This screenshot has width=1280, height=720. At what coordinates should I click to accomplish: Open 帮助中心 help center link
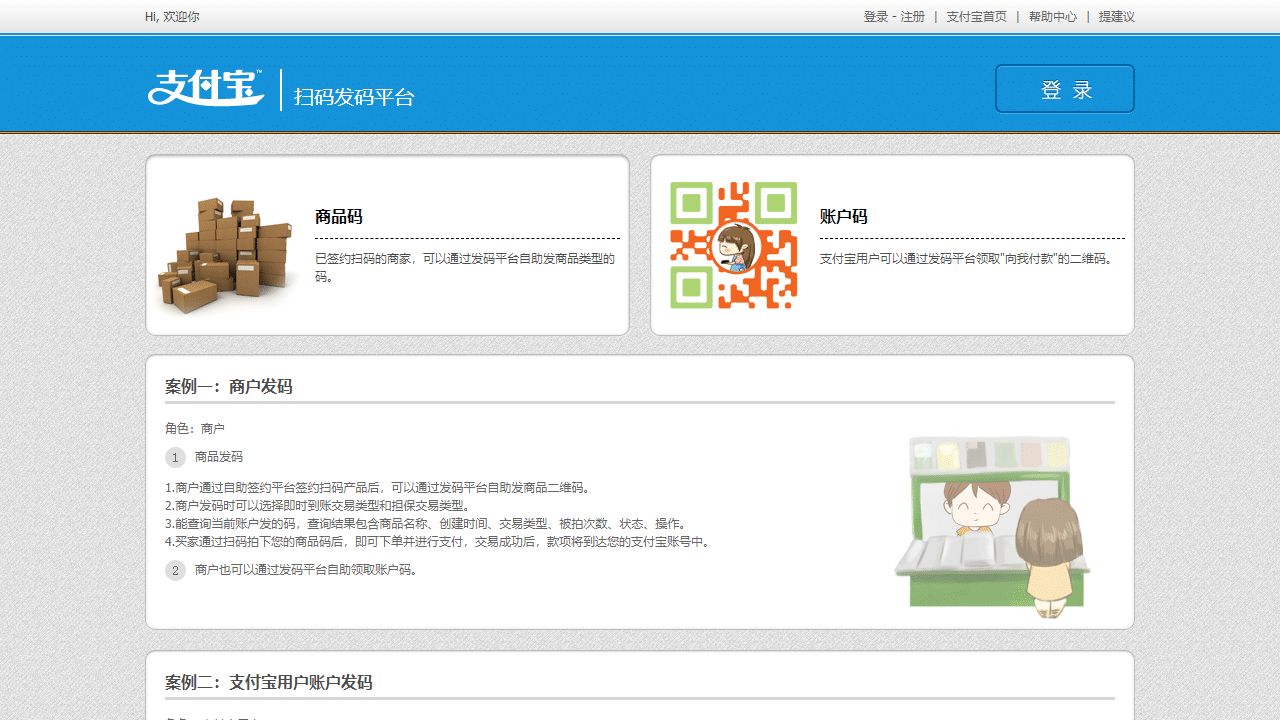[x=1053, y=17]
